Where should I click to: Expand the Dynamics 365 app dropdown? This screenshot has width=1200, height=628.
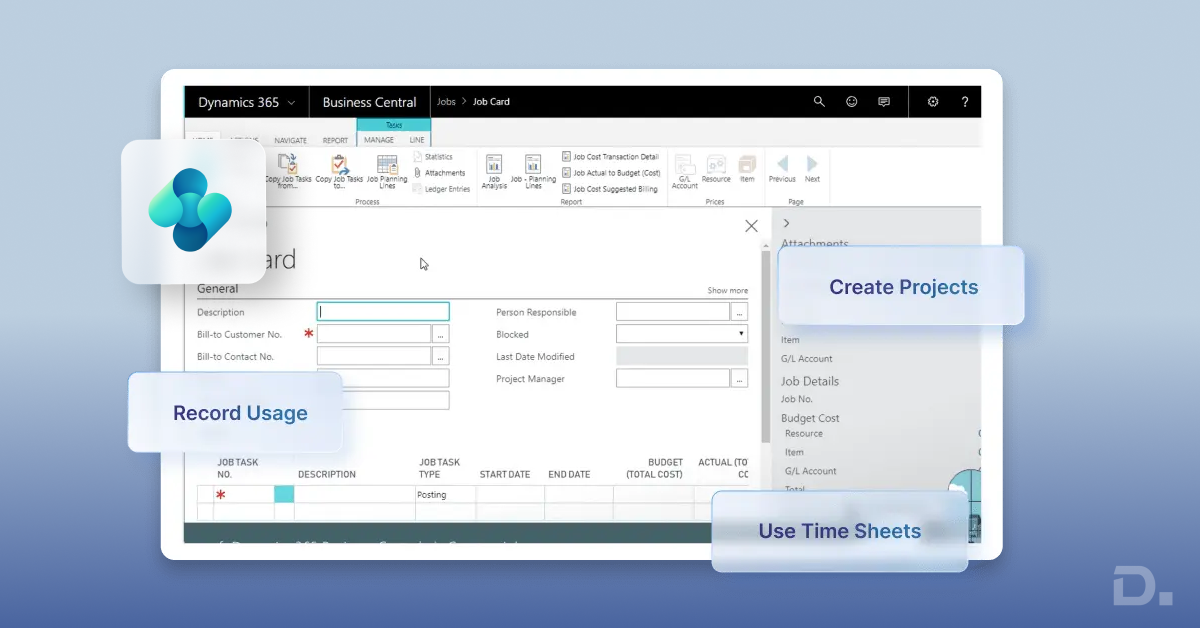tap(291, 102)
